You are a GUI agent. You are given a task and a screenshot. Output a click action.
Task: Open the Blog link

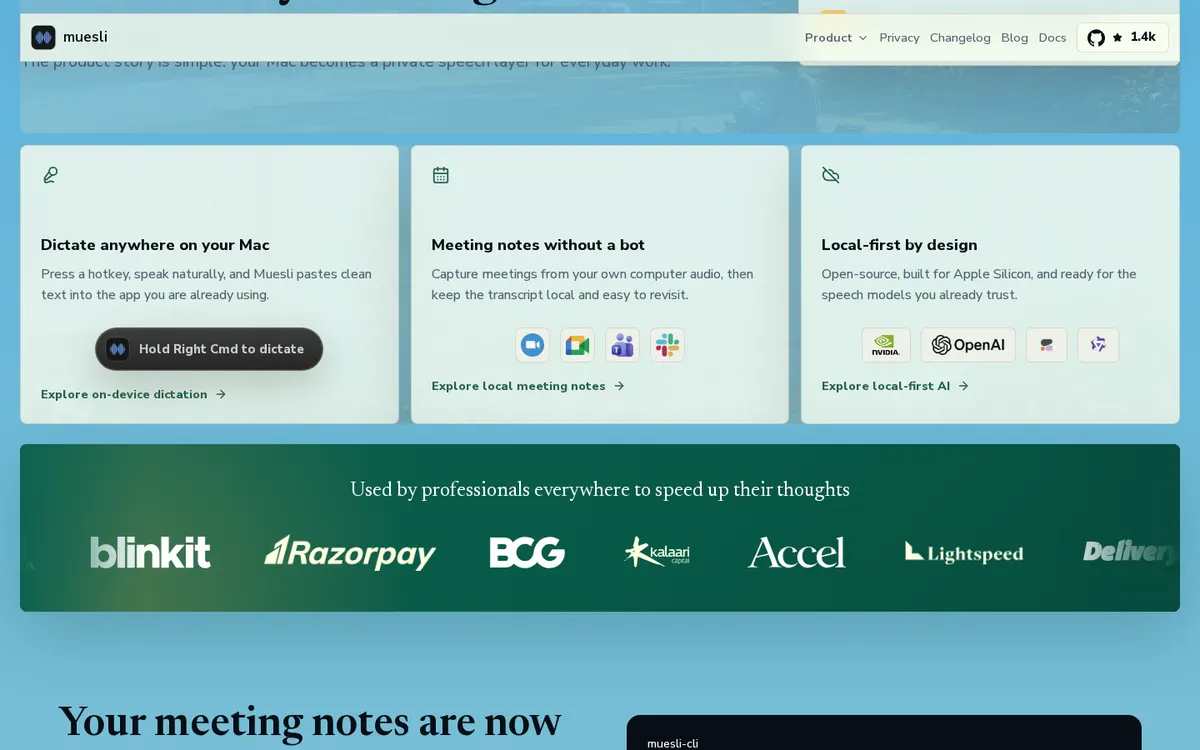point(1014,38)
